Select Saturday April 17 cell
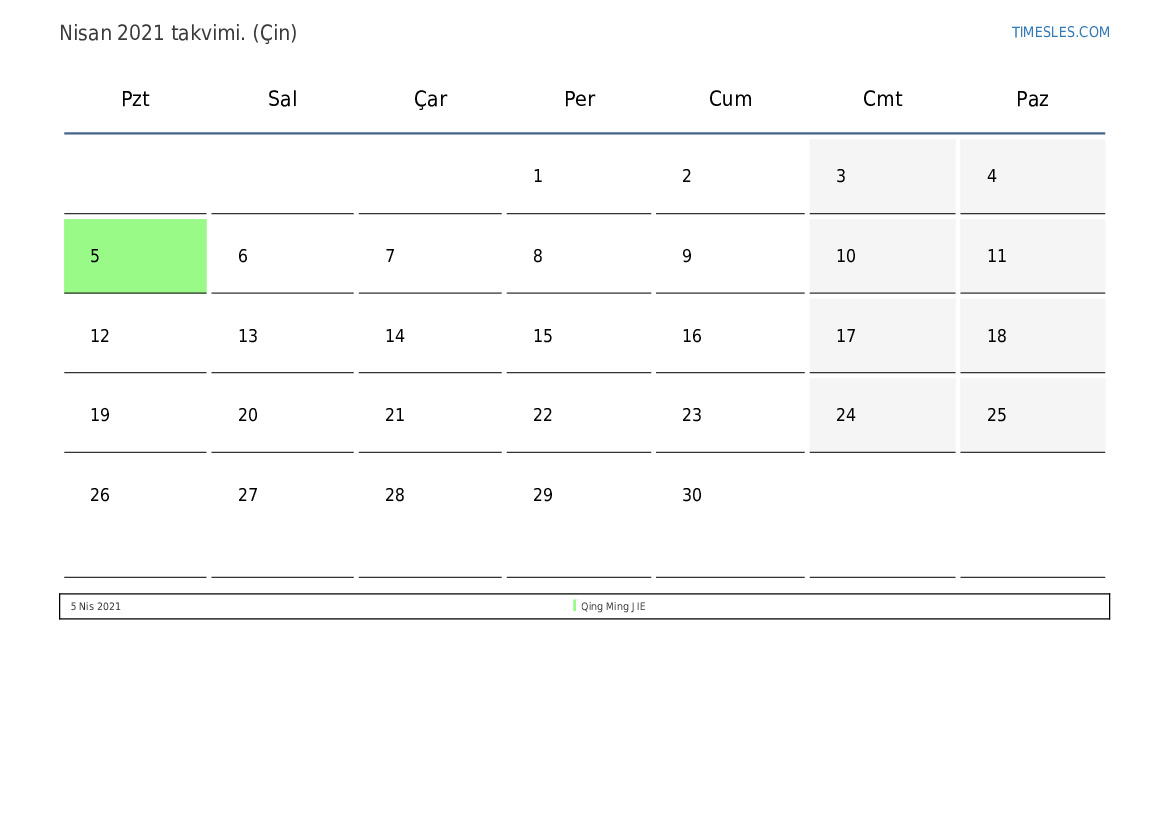The height and width of the screenshot is (827, 1169). [x=882, y=336]
